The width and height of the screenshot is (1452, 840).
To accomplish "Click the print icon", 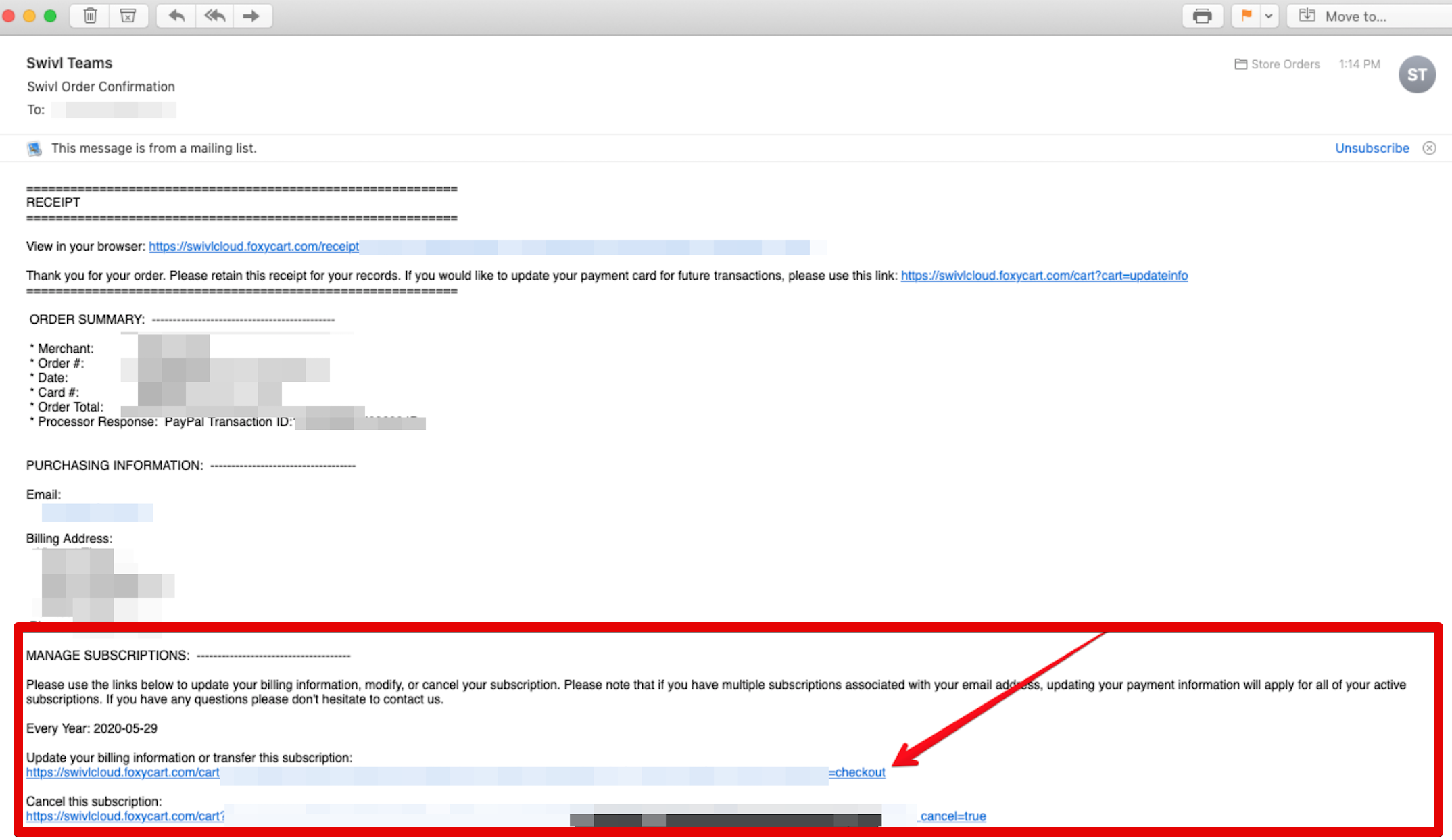I will 1202,16.
